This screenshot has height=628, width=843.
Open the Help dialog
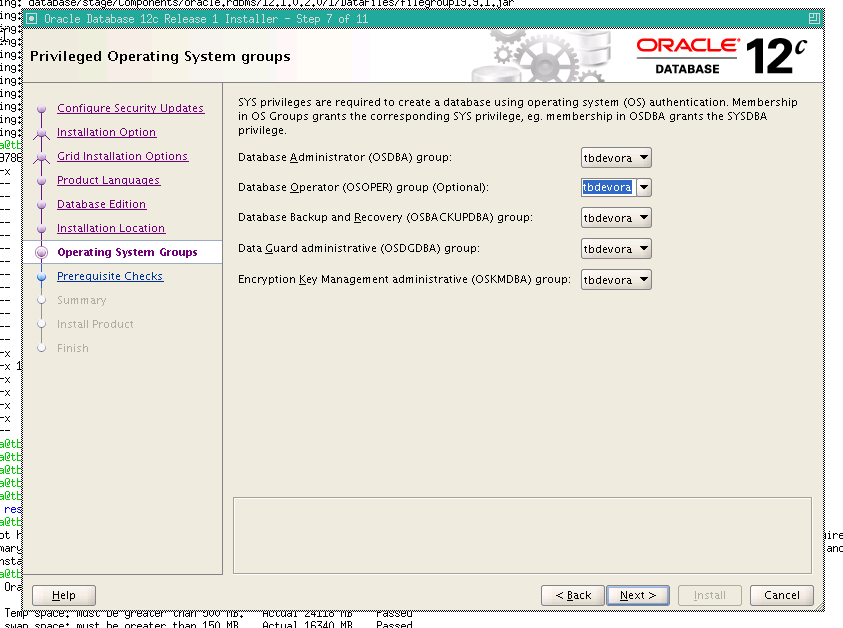[63, 594]
